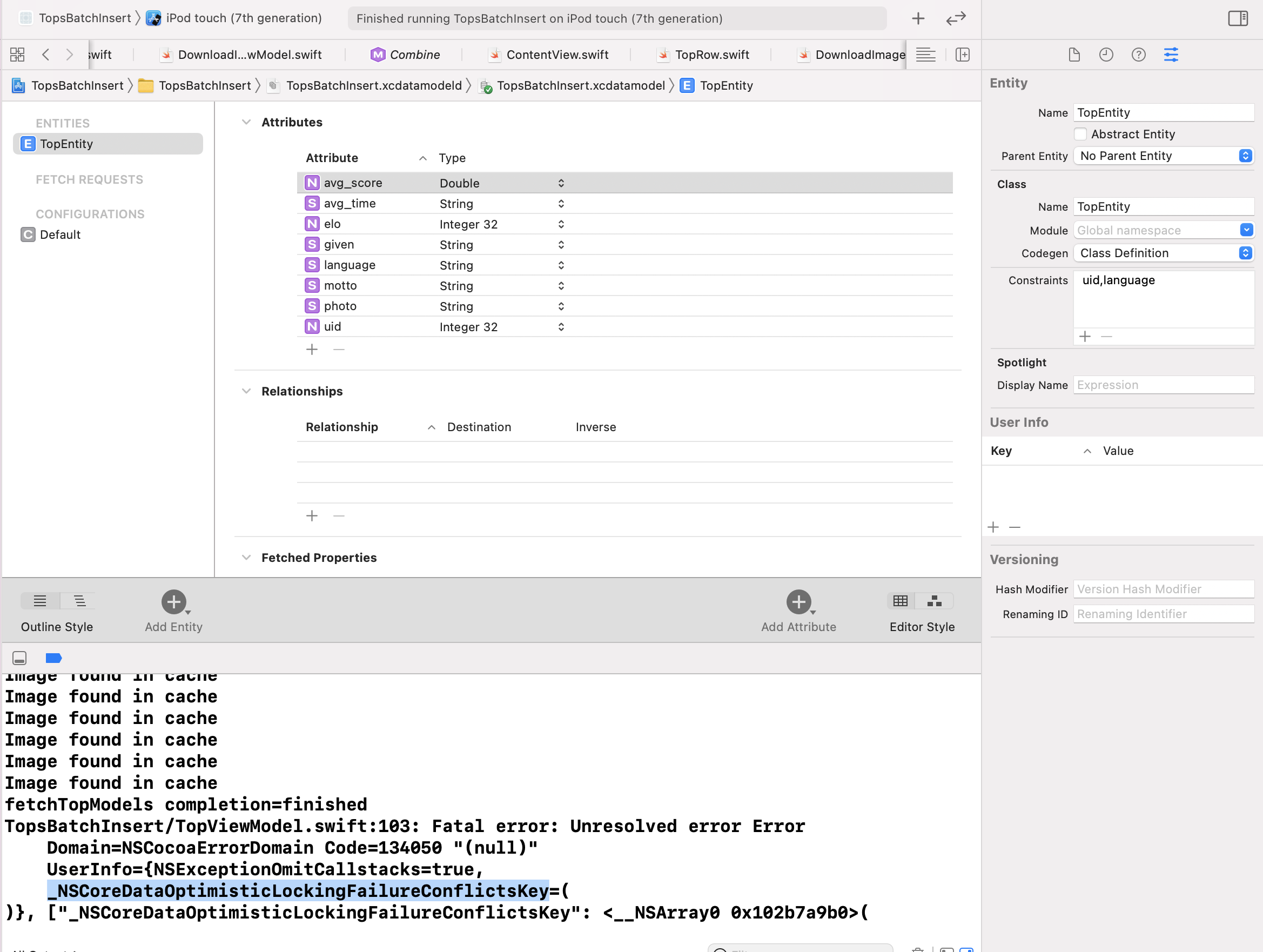Sort by the Relationship column header
Viewport: 1263px width, 952px height.
click(x=370, y=427)
